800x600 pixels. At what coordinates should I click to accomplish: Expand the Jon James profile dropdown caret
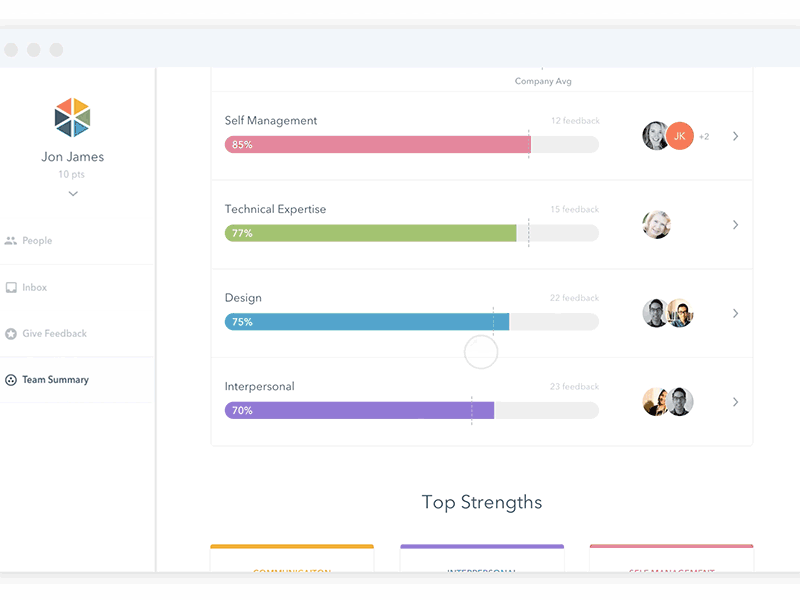coord(72,192)
